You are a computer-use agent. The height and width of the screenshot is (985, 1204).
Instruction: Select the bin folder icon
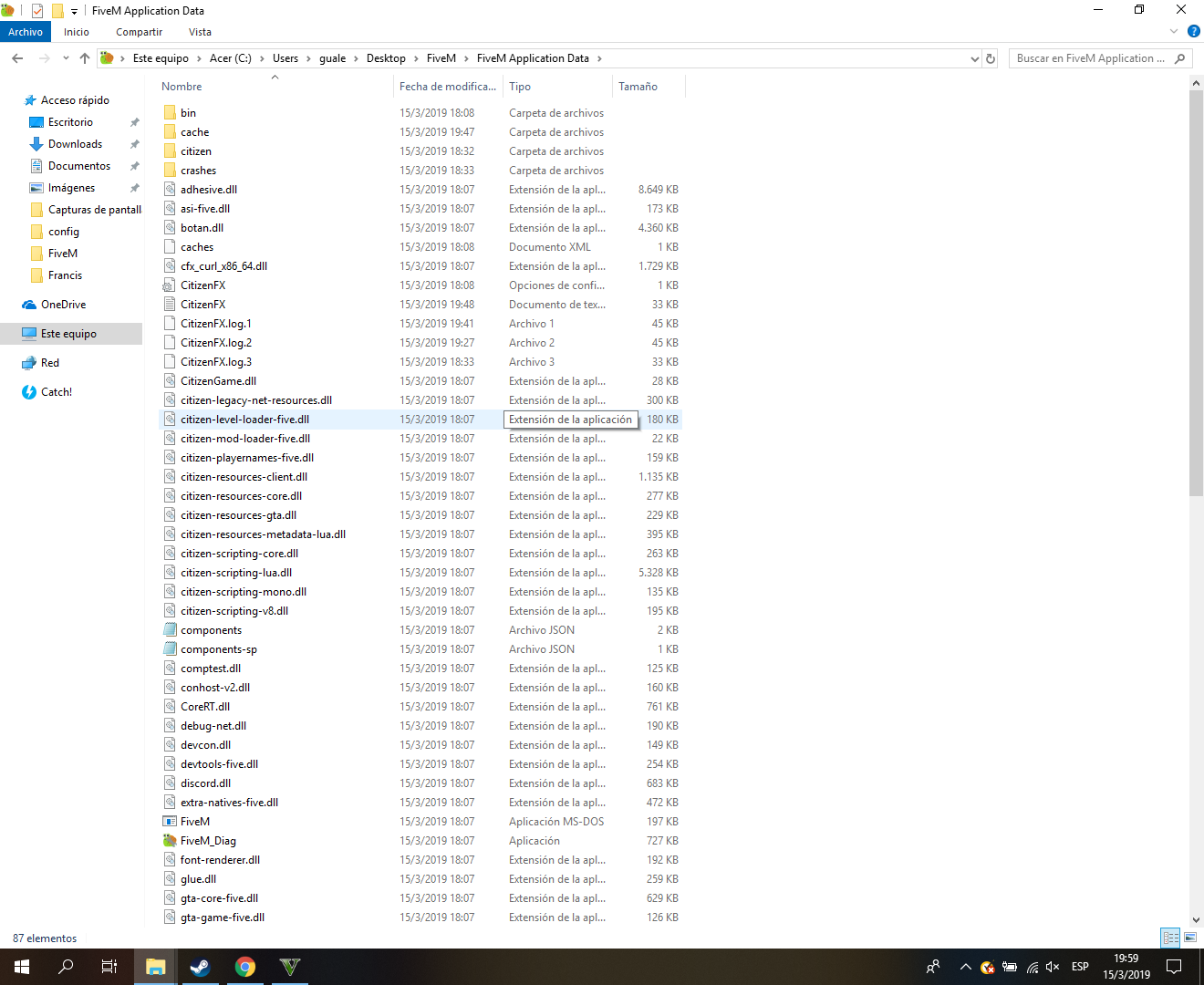coord(170,113)
